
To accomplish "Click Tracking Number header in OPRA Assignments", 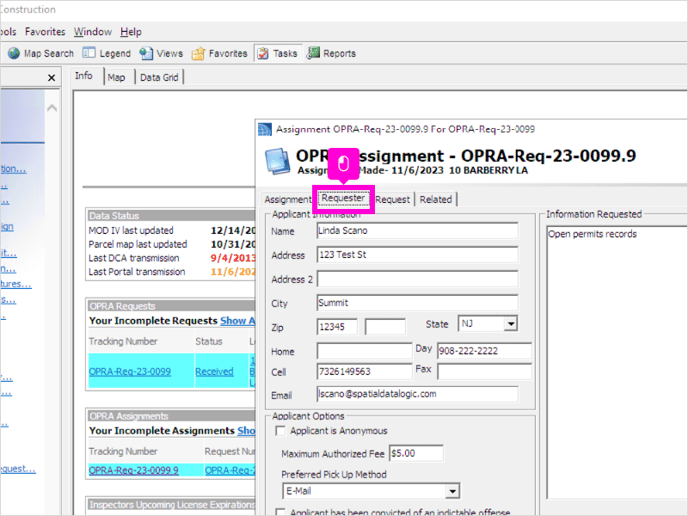I will pos(123,452).
